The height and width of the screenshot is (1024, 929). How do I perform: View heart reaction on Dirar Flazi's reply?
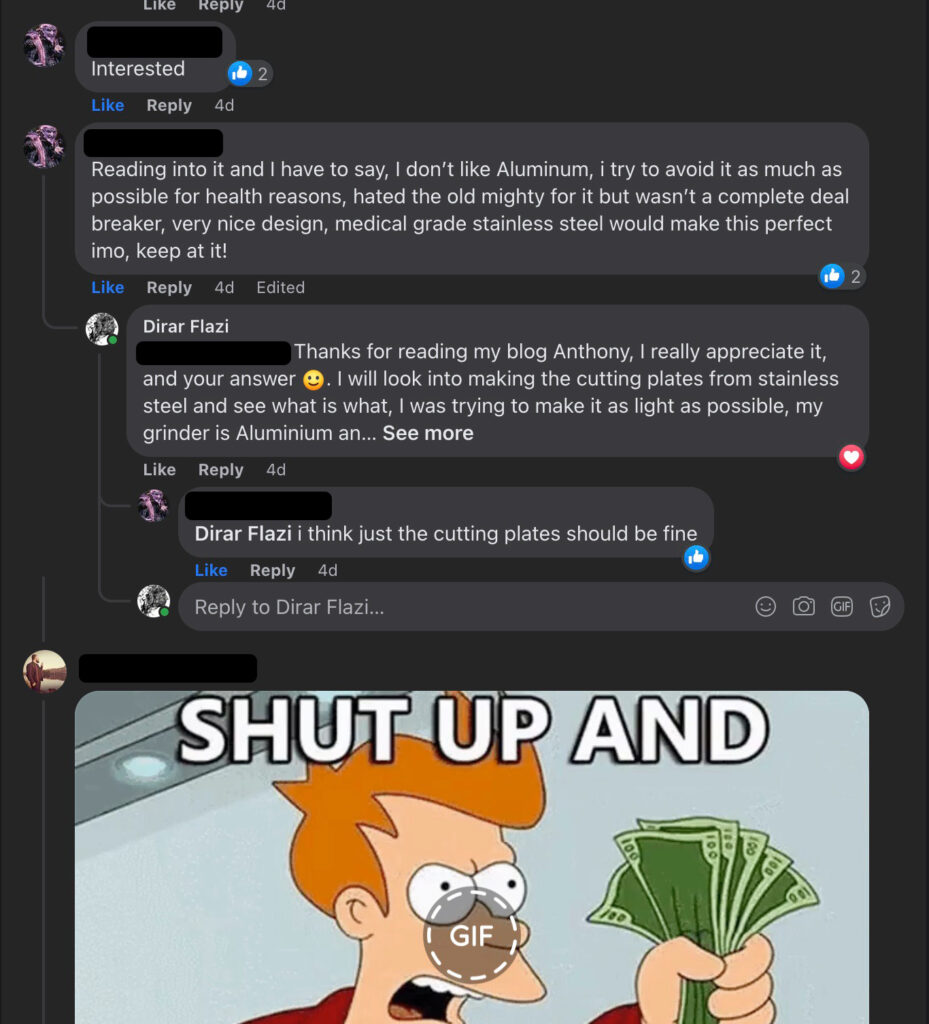(x=851, y=457)
